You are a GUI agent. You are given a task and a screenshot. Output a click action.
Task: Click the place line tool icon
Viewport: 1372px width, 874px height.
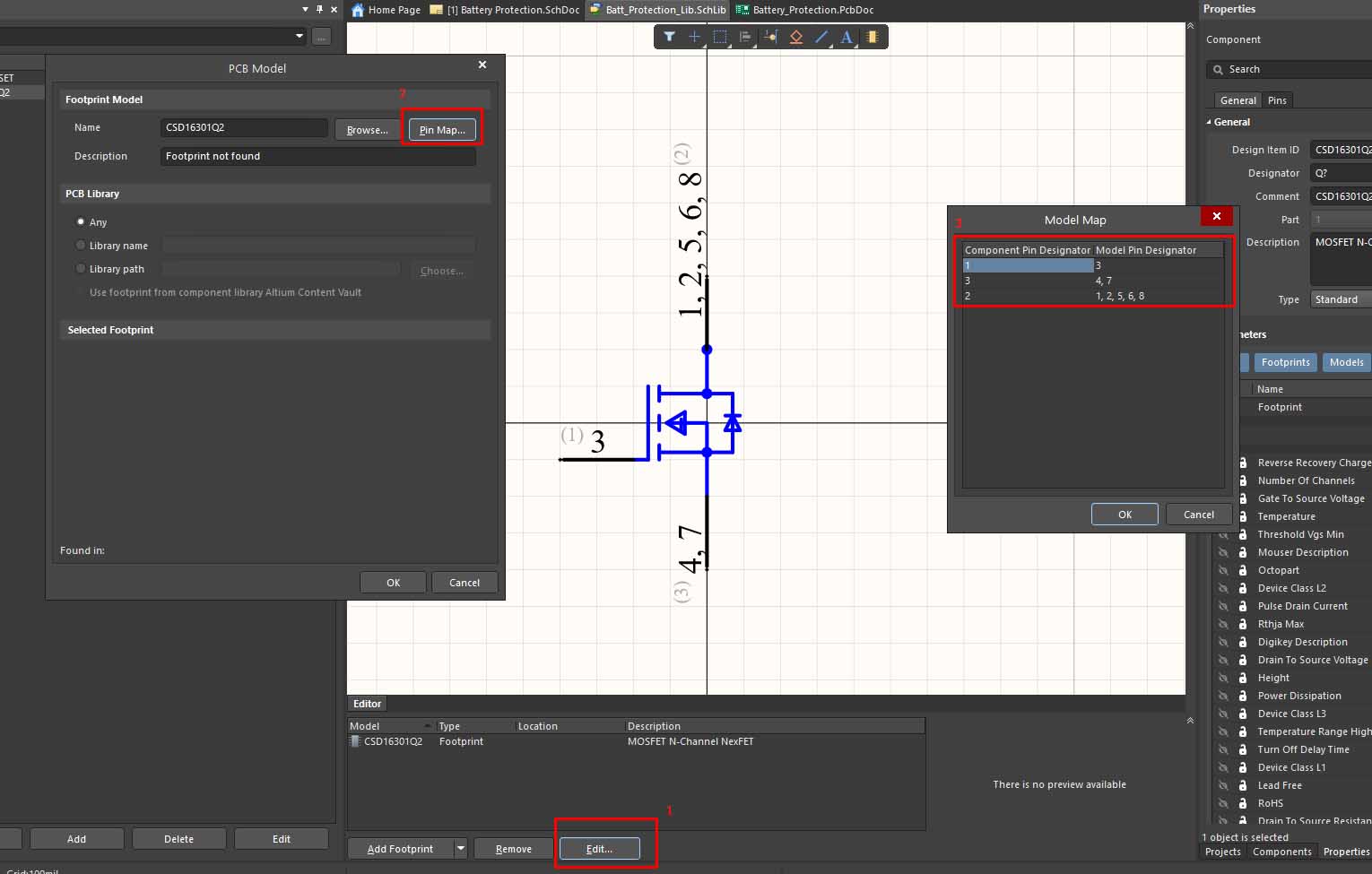pyautogui.click(x=821, y=37)
